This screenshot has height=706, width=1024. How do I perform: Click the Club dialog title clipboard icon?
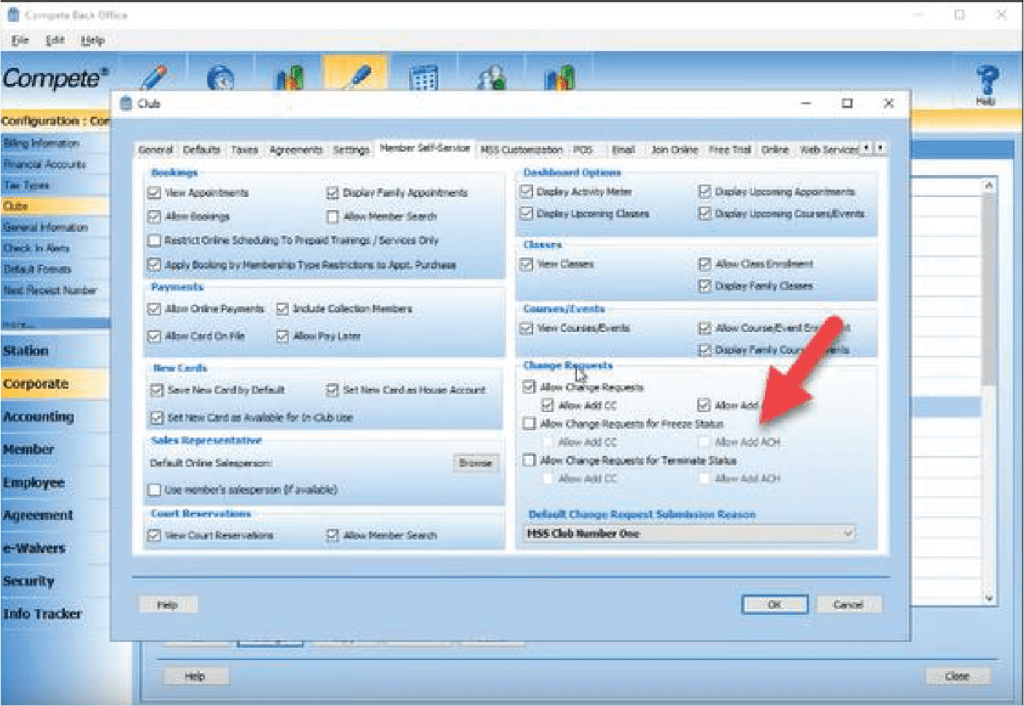click(125, 103)
